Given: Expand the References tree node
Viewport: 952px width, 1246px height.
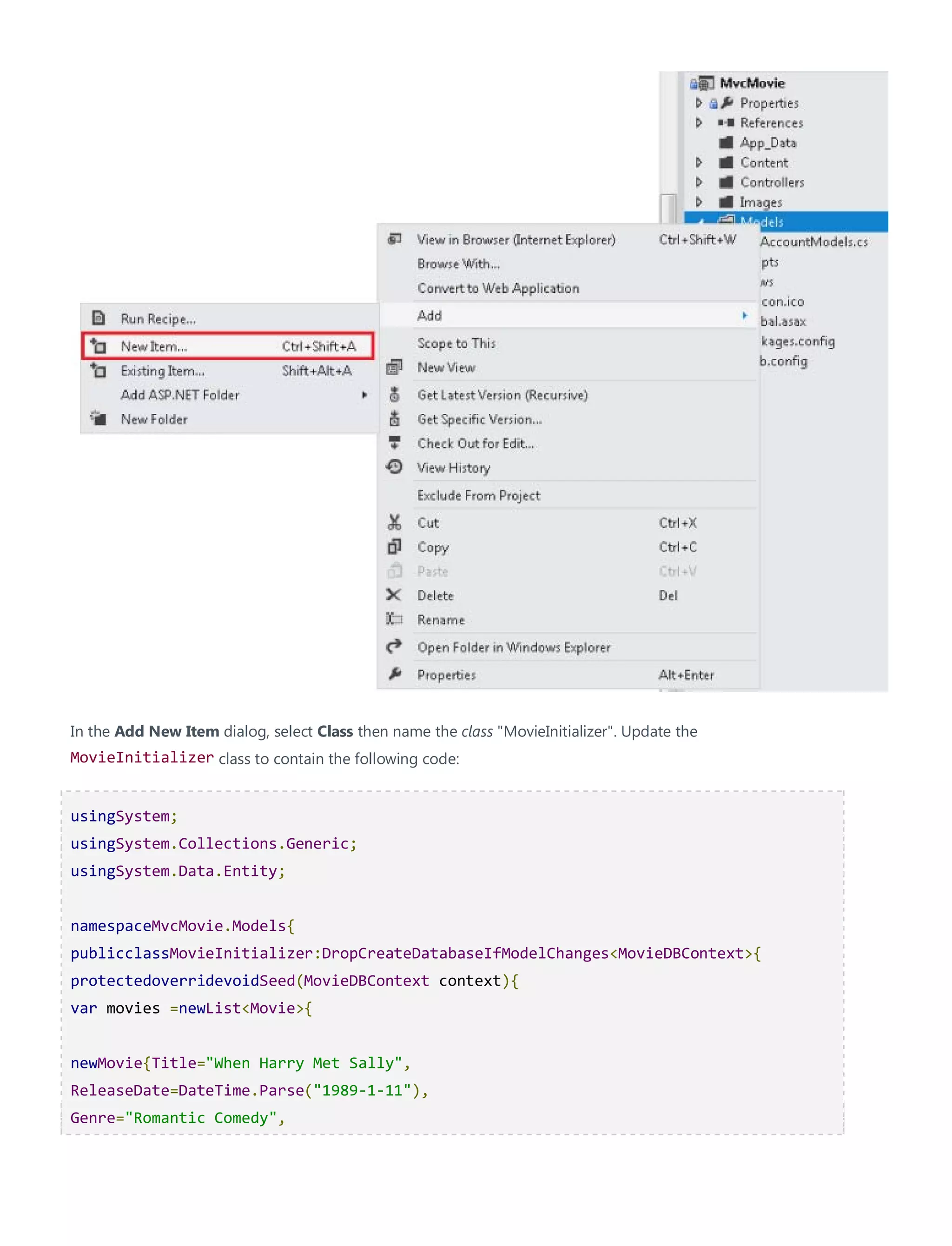Looking at the screenshot, I should pos(699,122).
